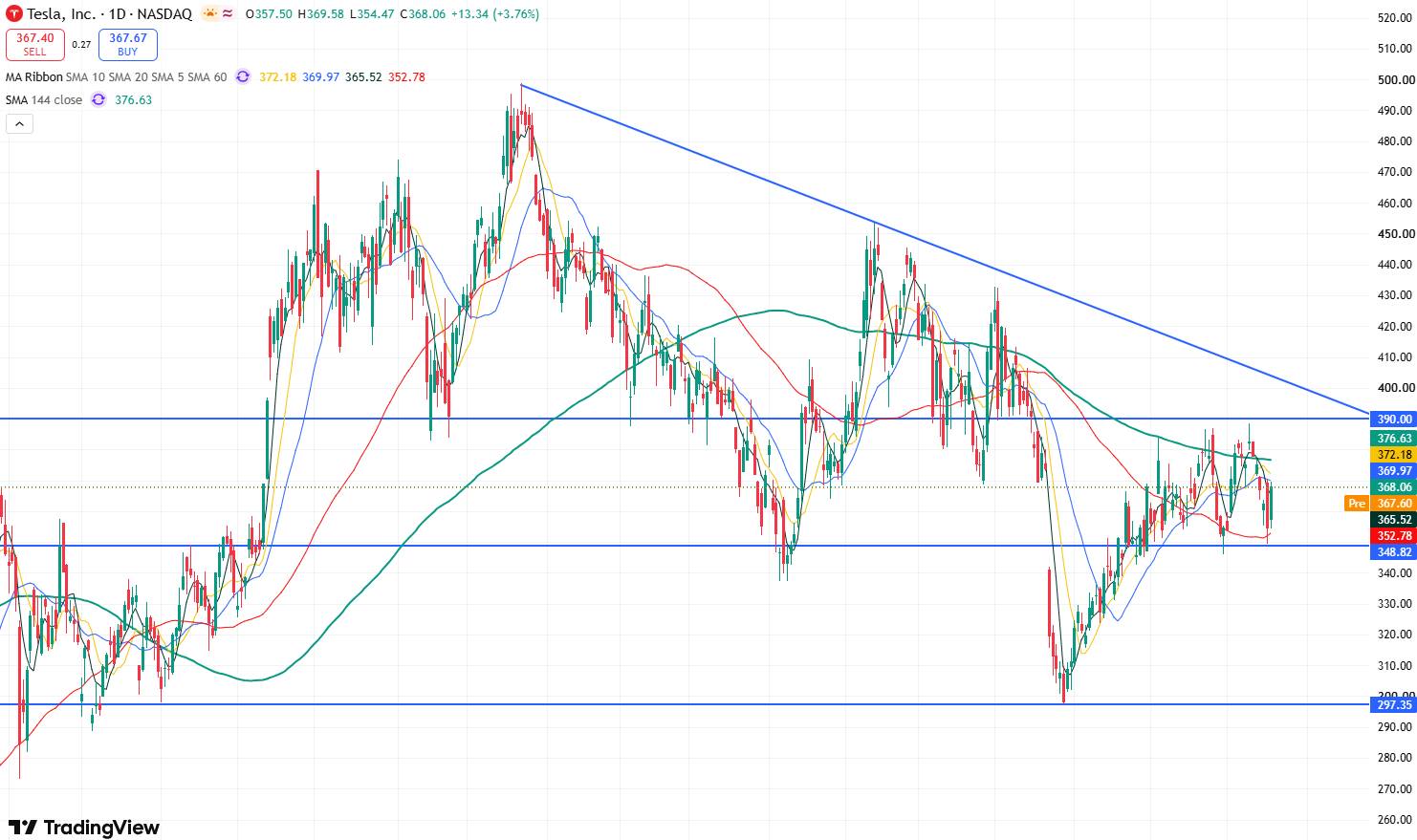Click the 369.97 blue SMA axis label
The image size is (1417, 840).
pyautogui.click(x=1393, y=471)
